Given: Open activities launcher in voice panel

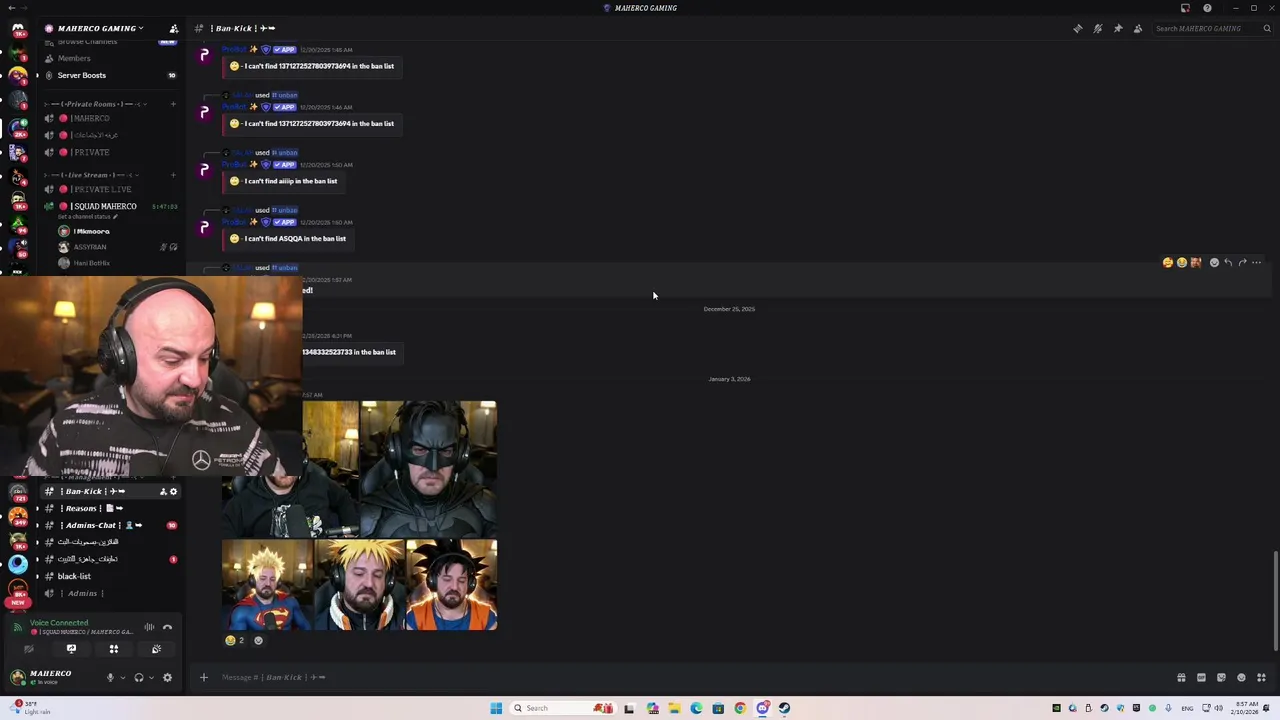Looking at the screenshot, I should coord(113,649).
